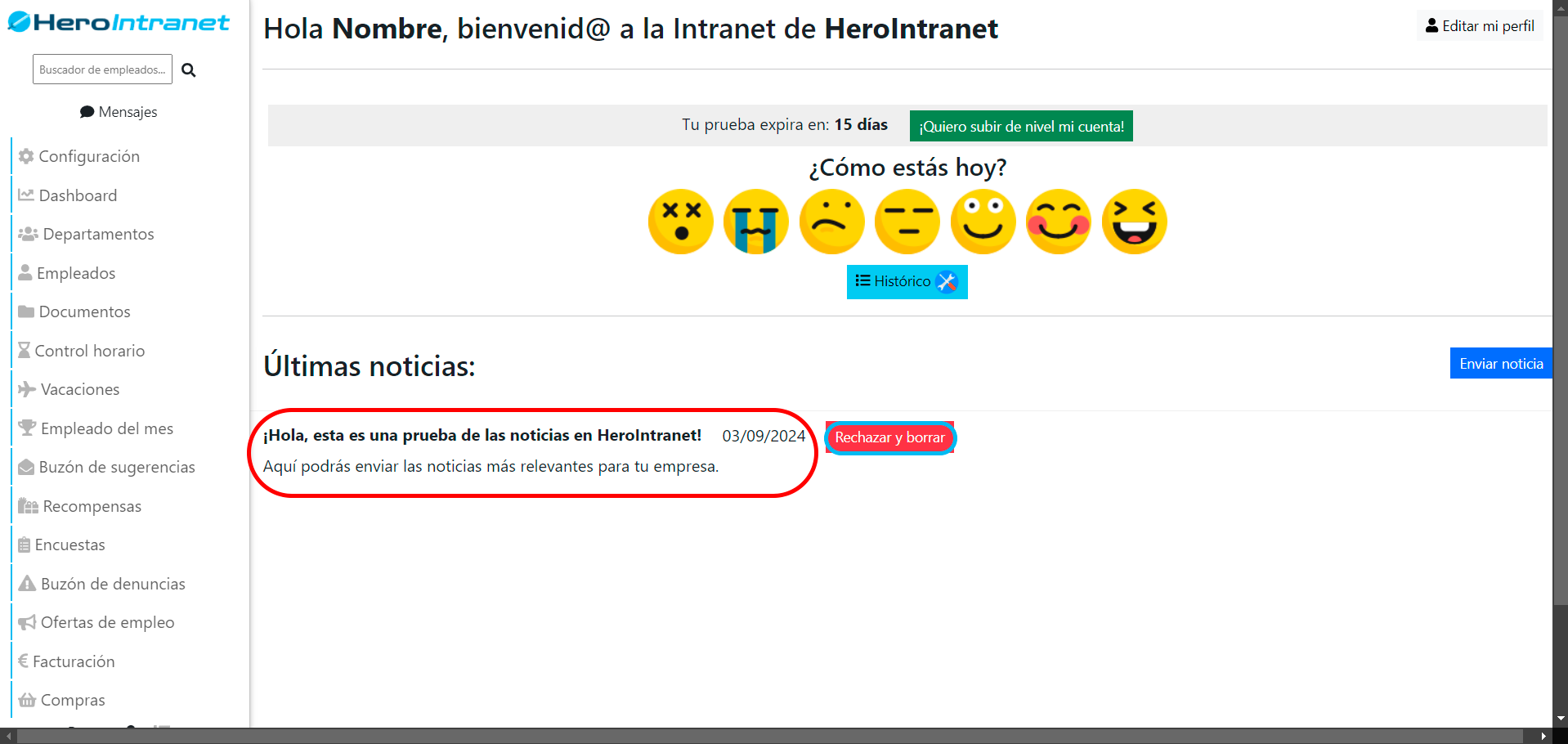This screenshot has height=744, width=1568.
Task: Click the Empleado del mes trophy icon
Action: (x=27, y=428)
